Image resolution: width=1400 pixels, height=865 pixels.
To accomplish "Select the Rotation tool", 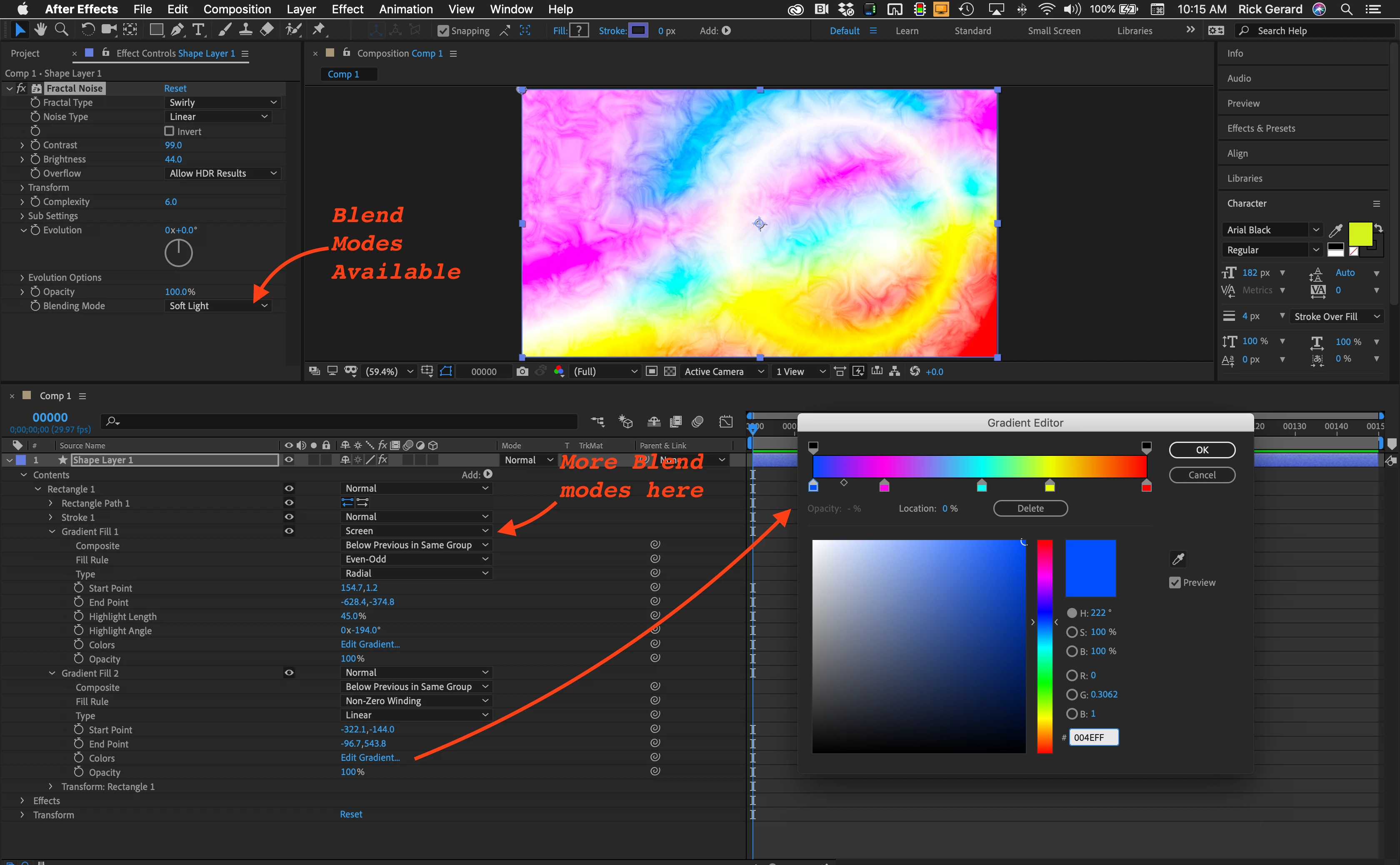I will tap(87, 30).
